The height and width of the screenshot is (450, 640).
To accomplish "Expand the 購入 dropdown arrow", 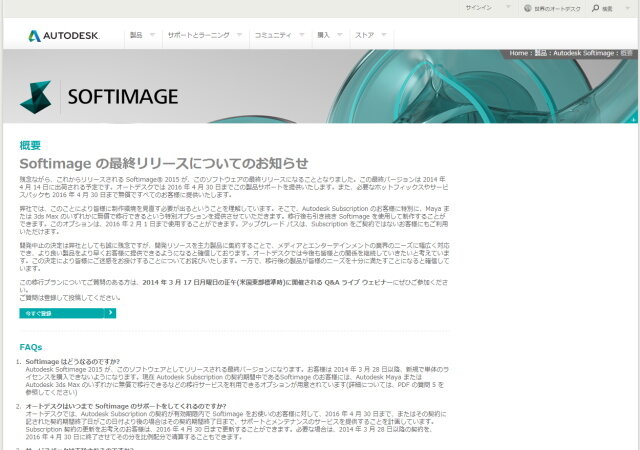I will (x=340, y=35).
